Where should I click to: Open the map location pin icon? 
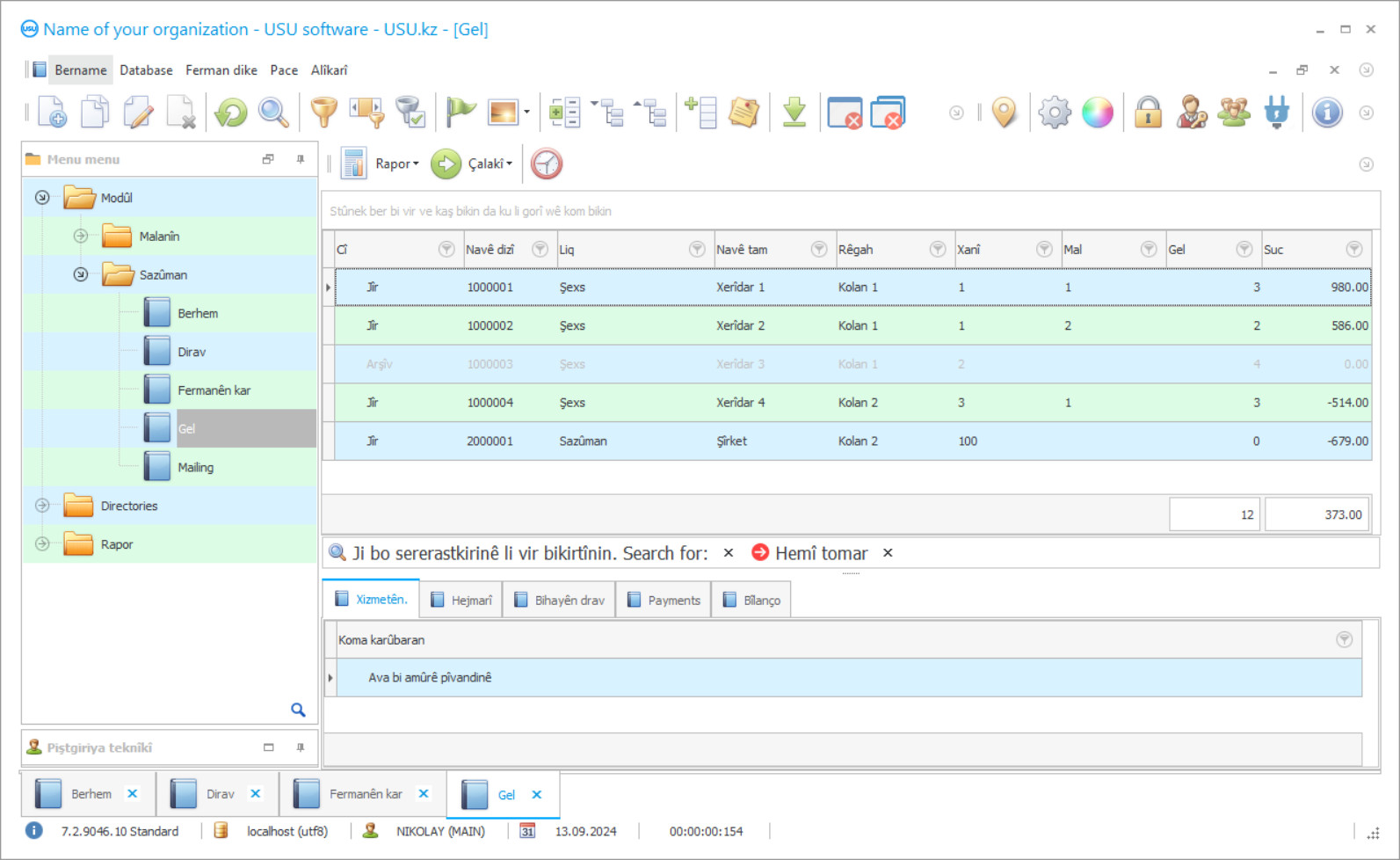pos(1004,113)
